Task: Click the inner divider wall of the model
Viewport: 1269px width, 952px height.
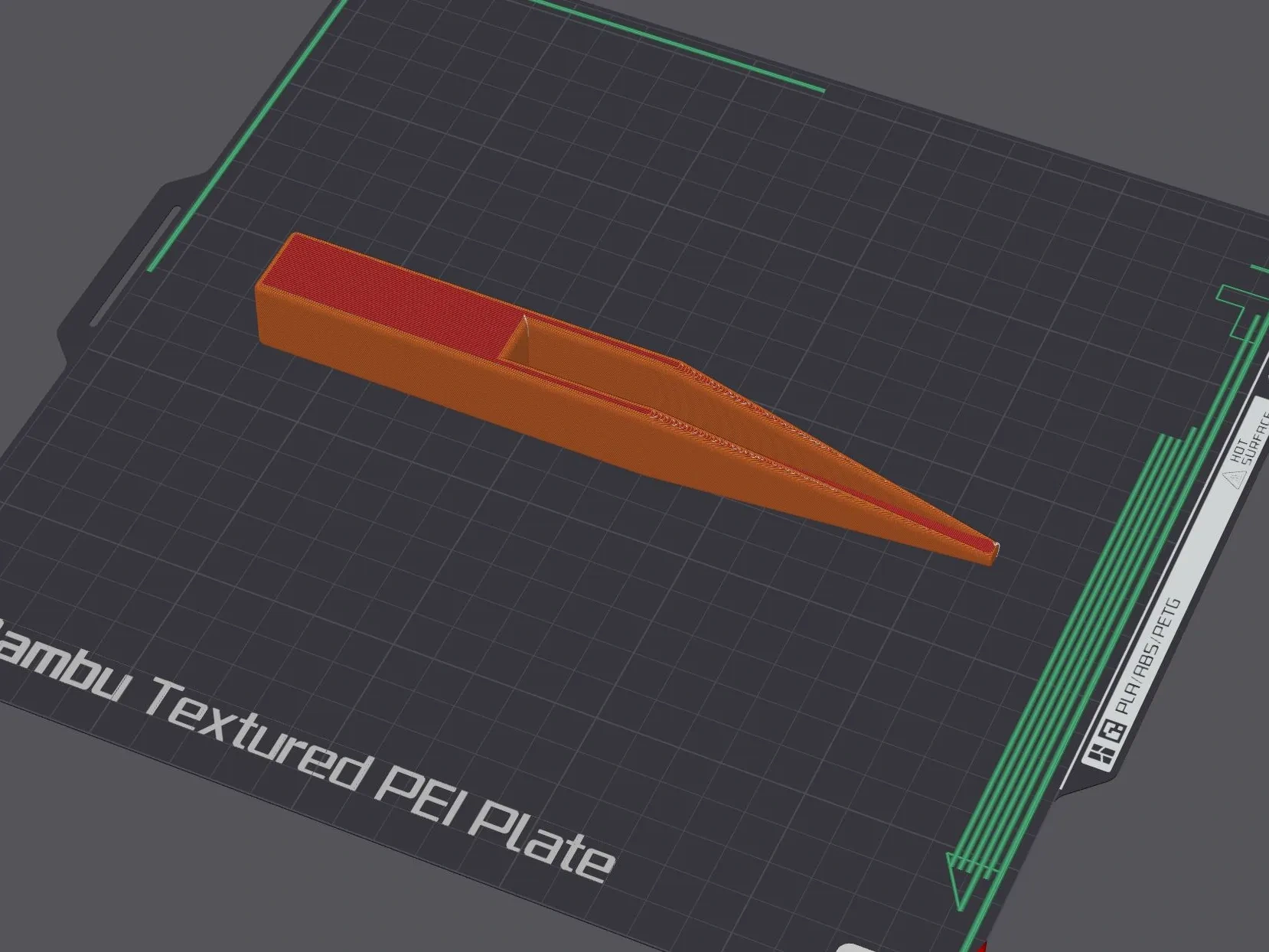Action: coord(515,341)
